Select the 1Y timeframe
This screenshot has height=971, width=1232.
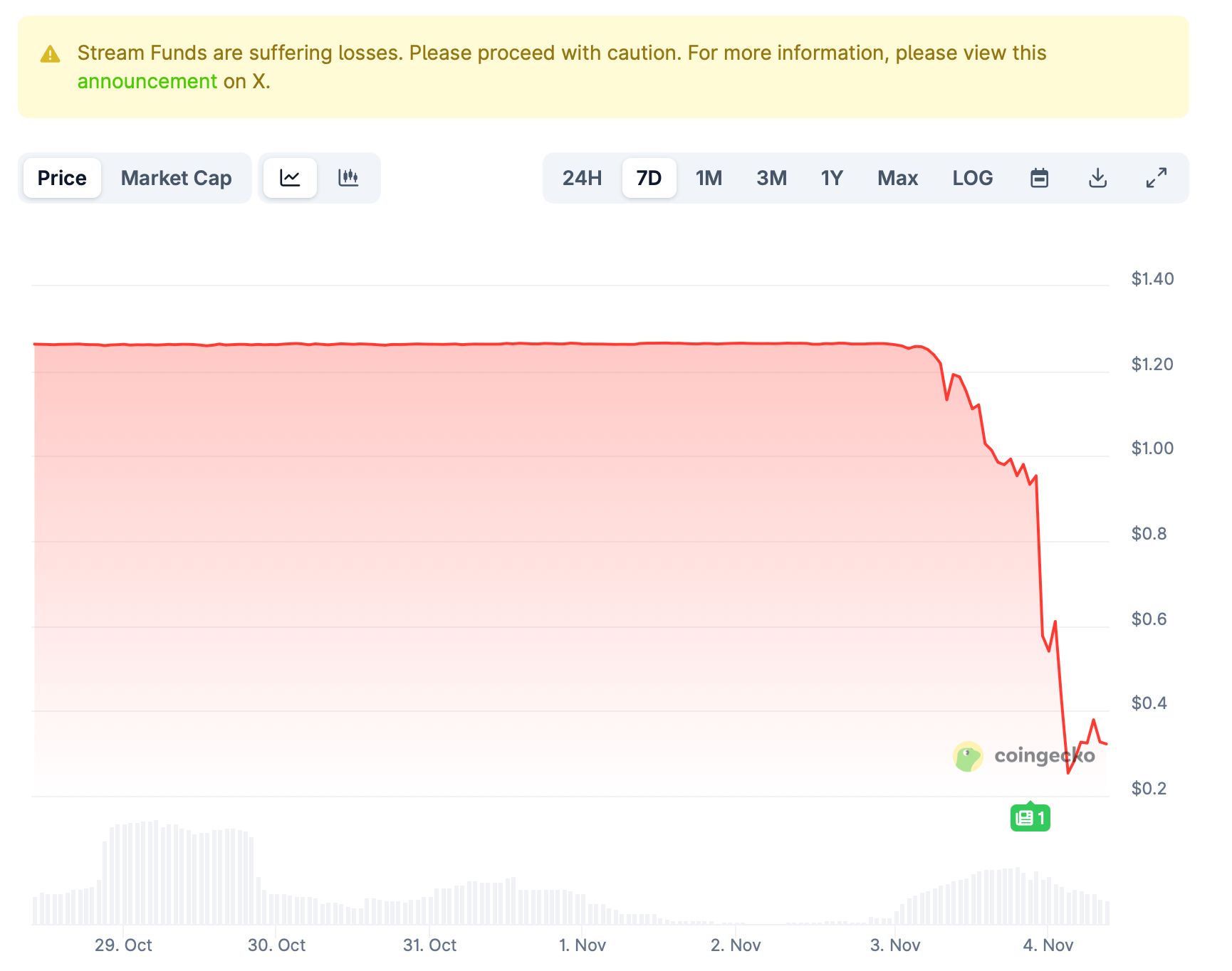tap(832, 178)
